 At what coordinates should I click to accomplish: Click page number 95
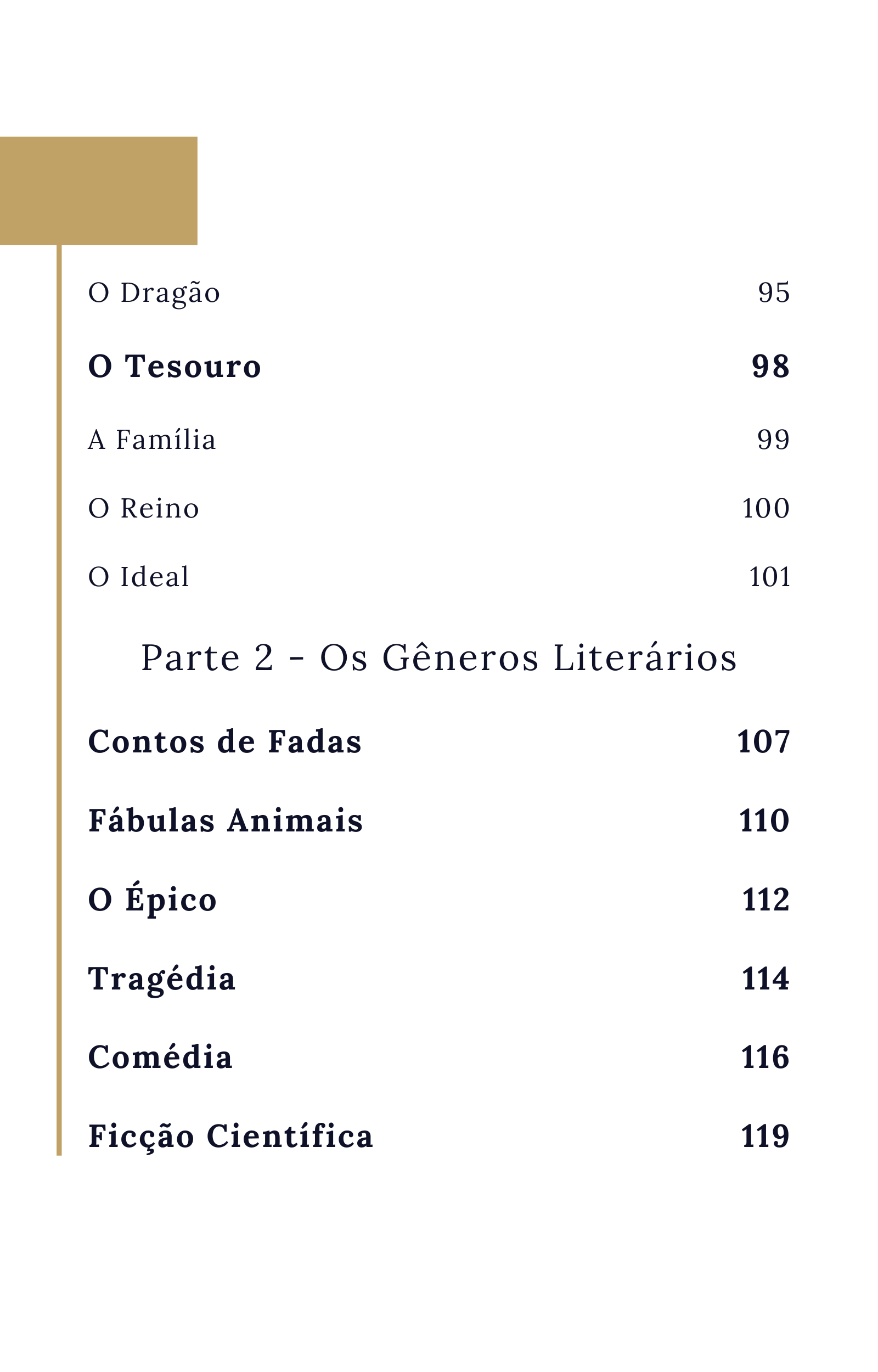[x=774, y=293]
